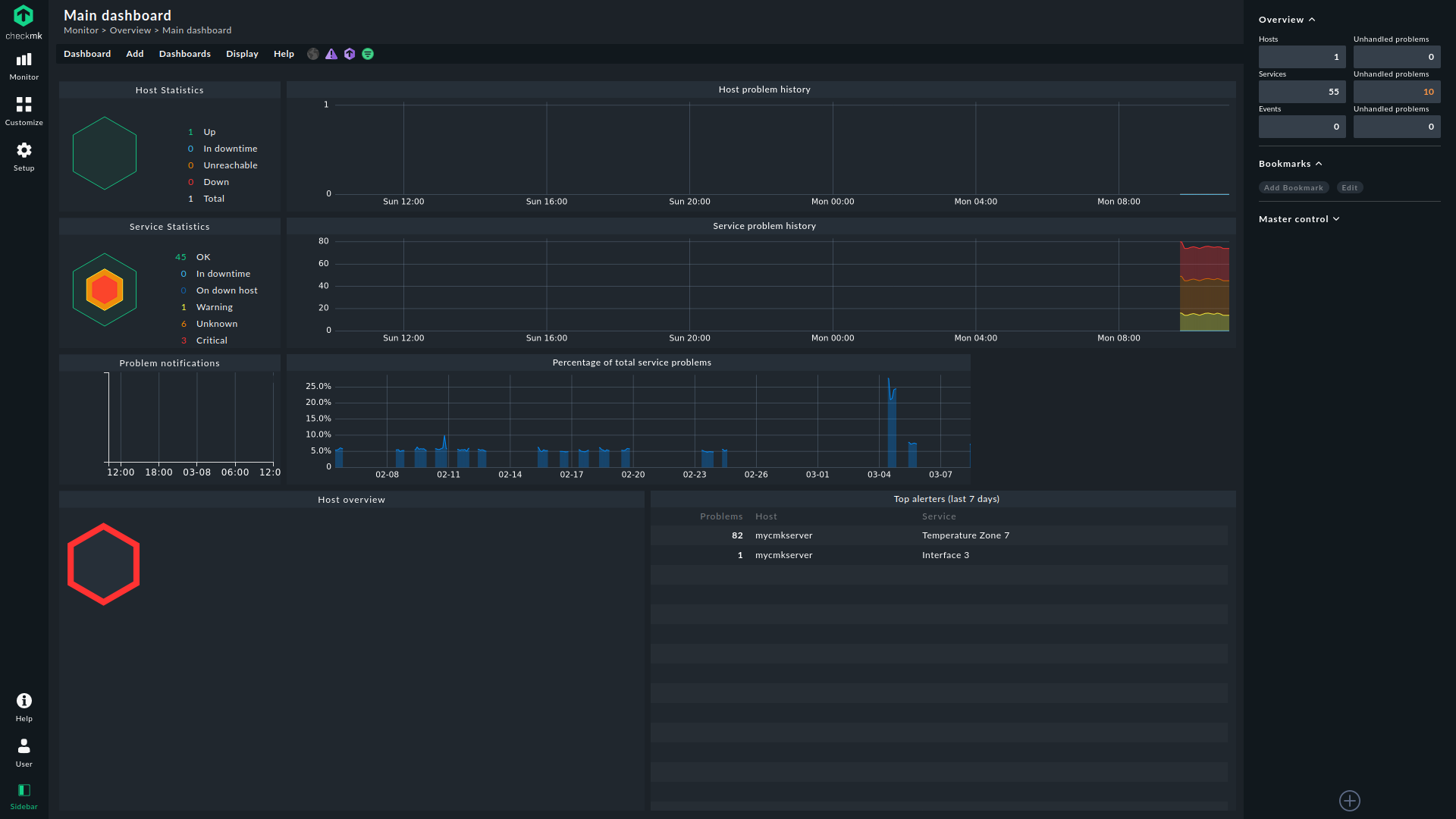This screenshot has height=819, width=1456.
Task: Toggle the Help menu option
Action: tap(283, 54)
